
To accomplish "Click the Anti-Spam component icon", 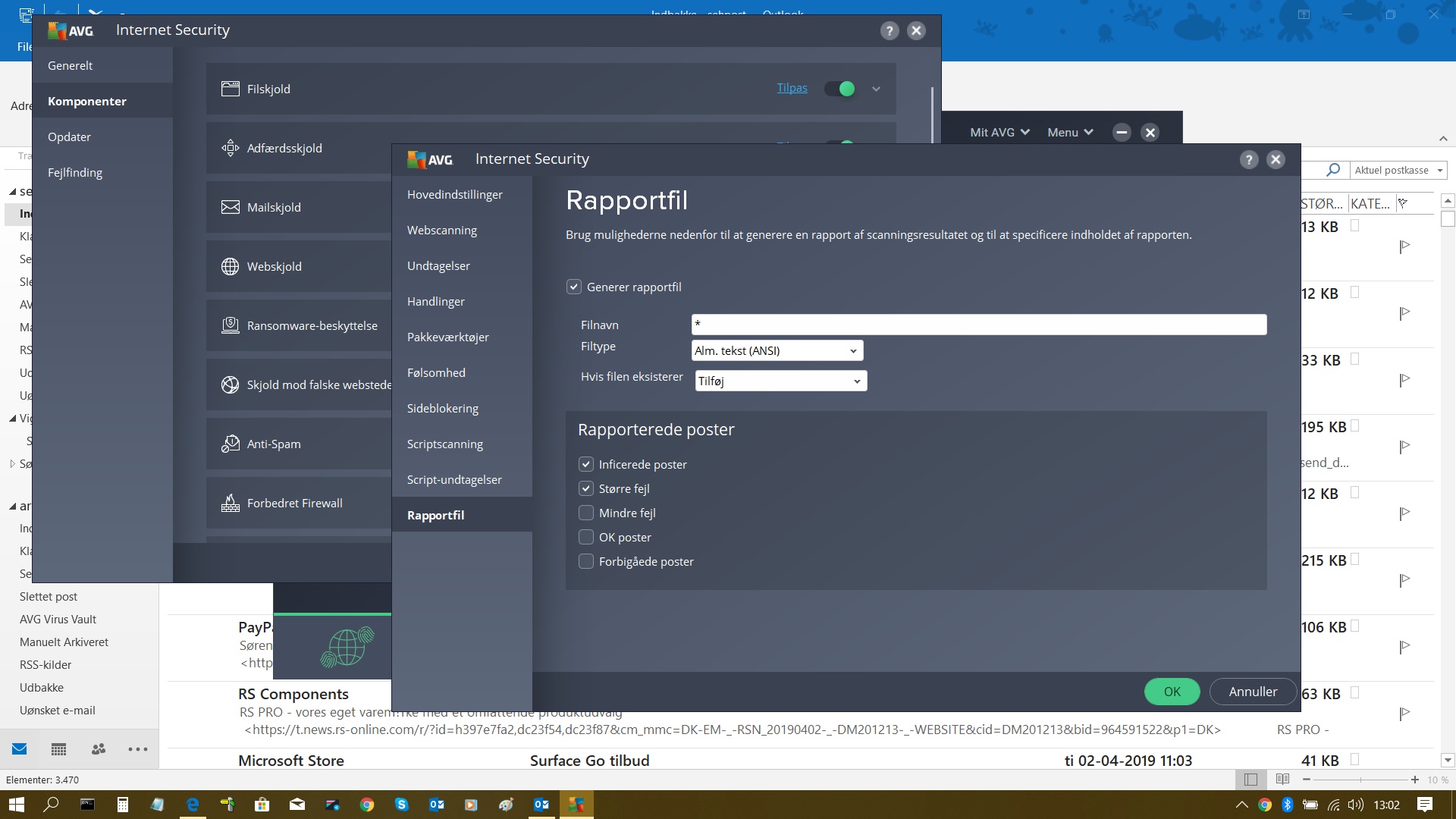I will pyautogui.click(x=231, y=444).
